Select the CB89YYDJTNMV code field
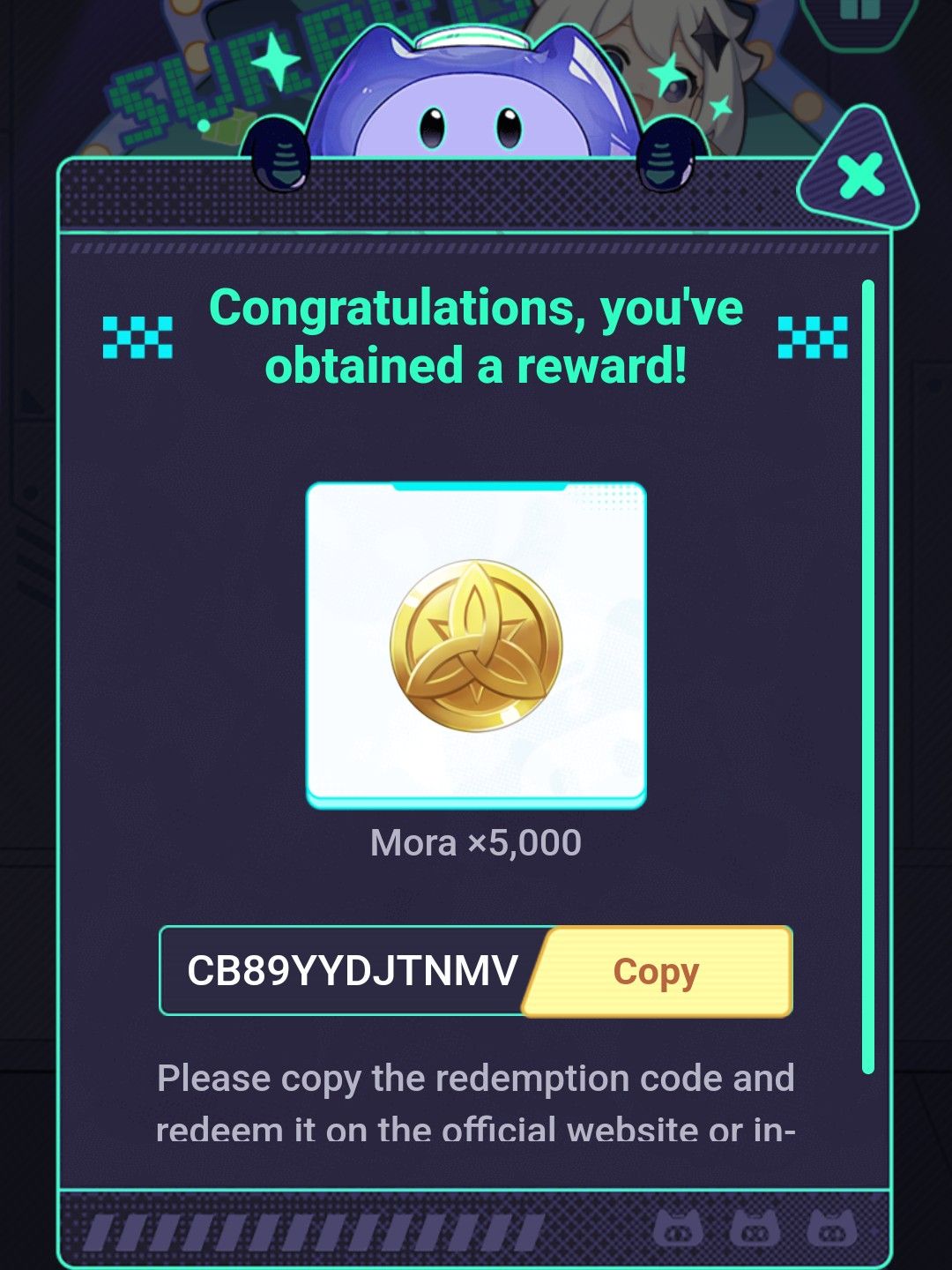The image size is (952, 1270). 353,971
